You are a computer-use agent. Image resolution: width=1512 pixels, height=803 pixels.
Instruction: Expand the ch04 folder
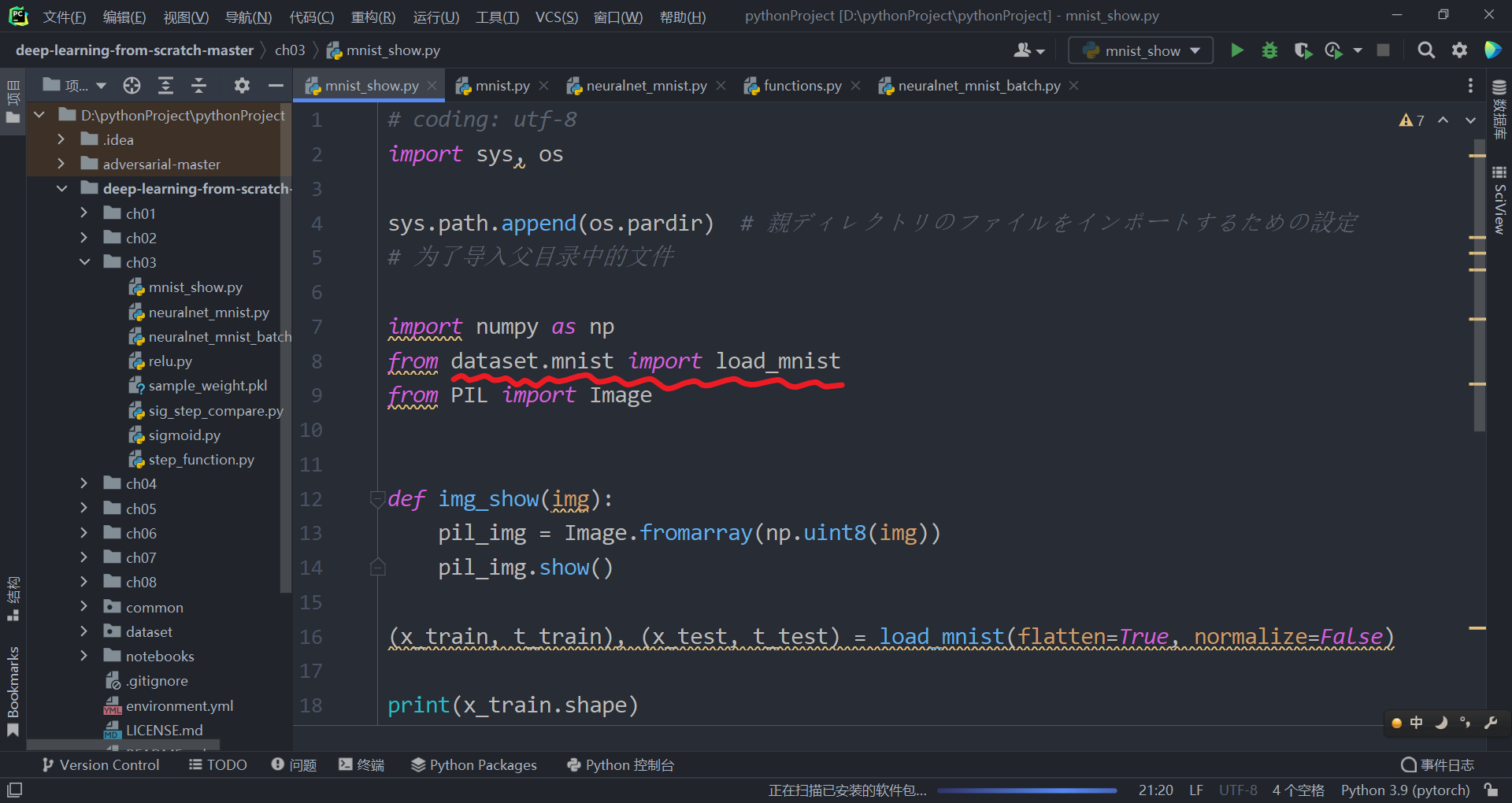[x=84, y=483]
